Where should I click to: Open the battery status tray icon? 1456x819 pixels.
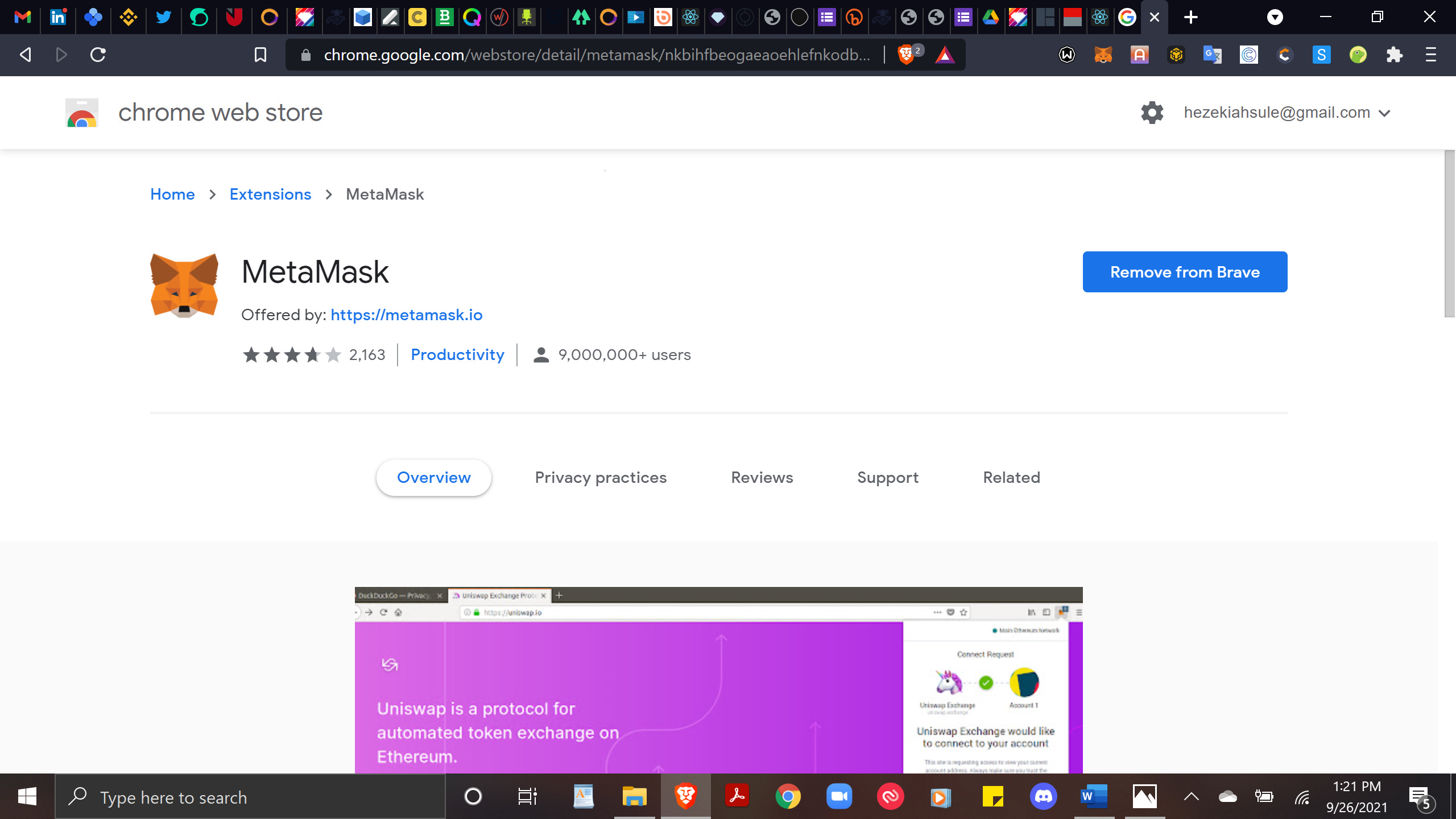pyautogui.click(x=1264, y=796)
